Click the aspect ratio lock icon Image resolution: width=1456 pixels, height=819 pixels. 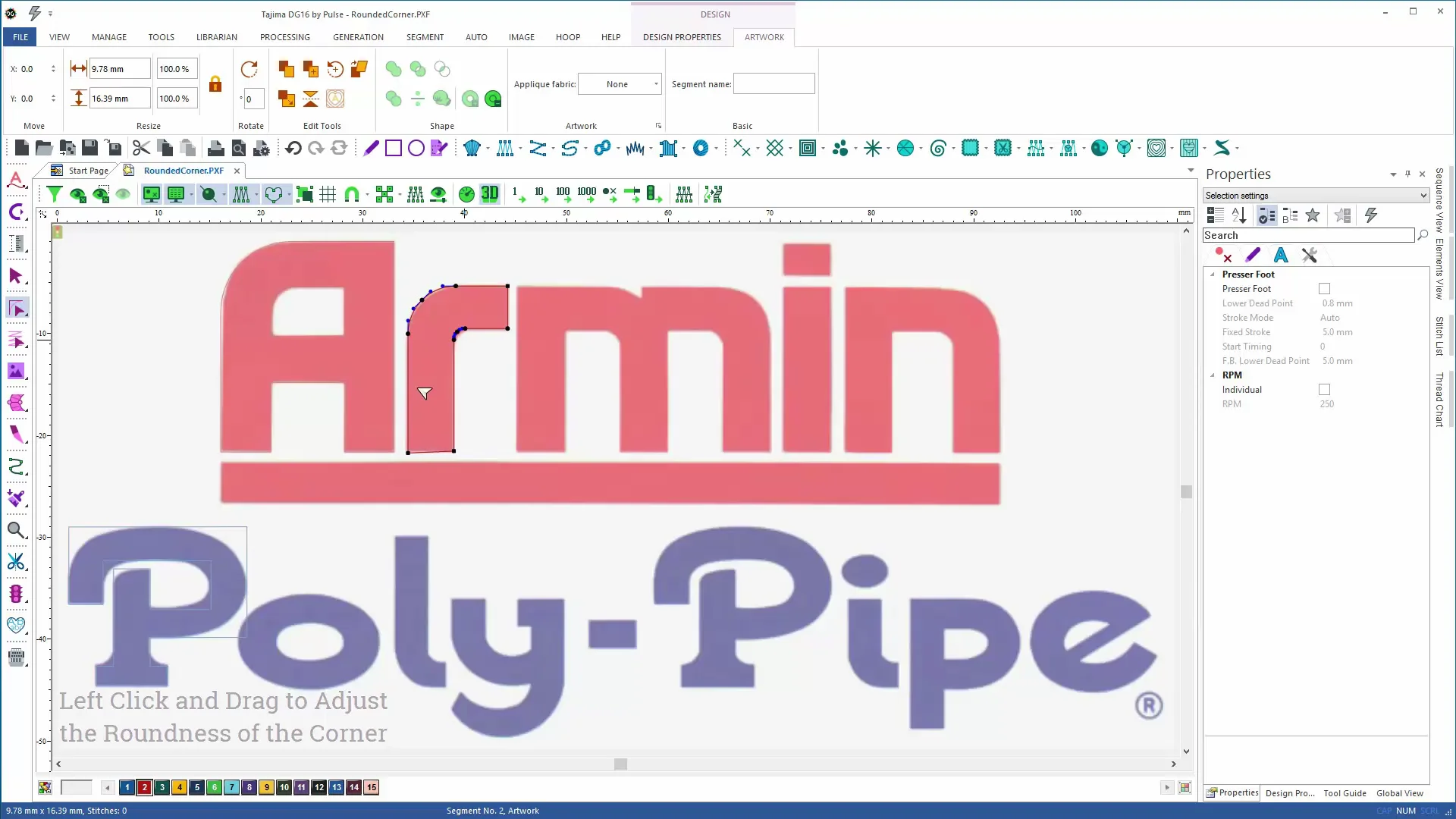(215, 84)
